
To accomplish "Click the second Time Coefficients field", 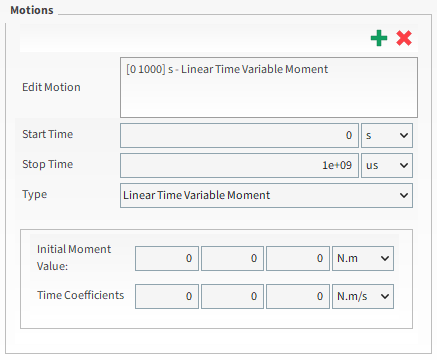I will coord(232,296).
